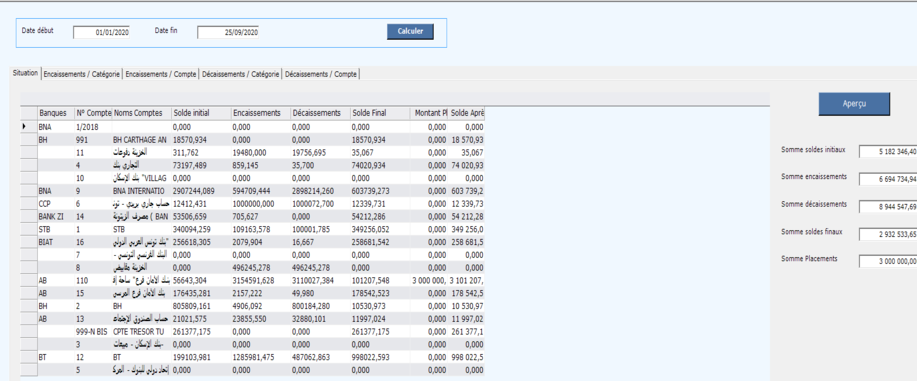The image size is (917, 381).
Task: Select the BH CARTHAGE AN account row
Action: (253, 140)
